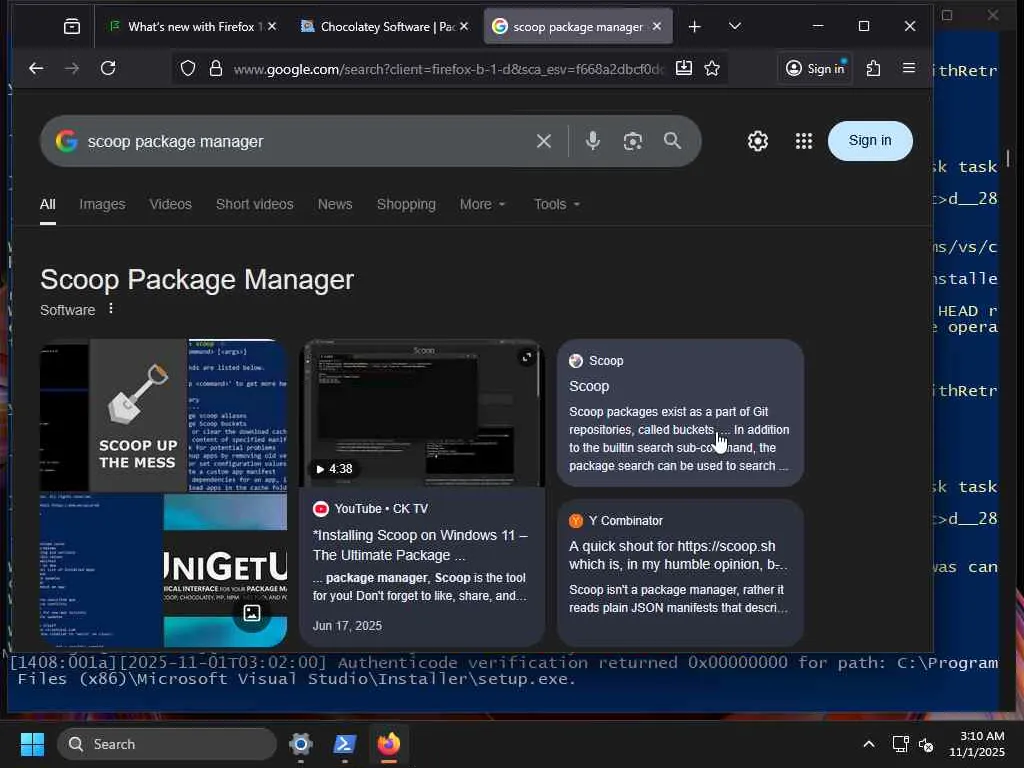This screenshot has width=1024, height=768.
Task: Click the Windows taskbar Search box
Action: (x=167, y=744)
